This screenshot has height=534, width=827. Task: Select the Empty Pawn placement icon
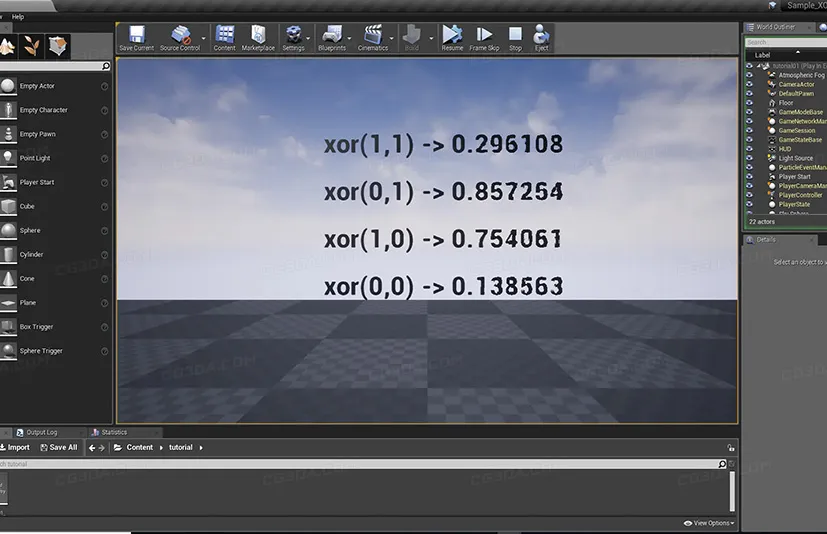pos(8,134)
